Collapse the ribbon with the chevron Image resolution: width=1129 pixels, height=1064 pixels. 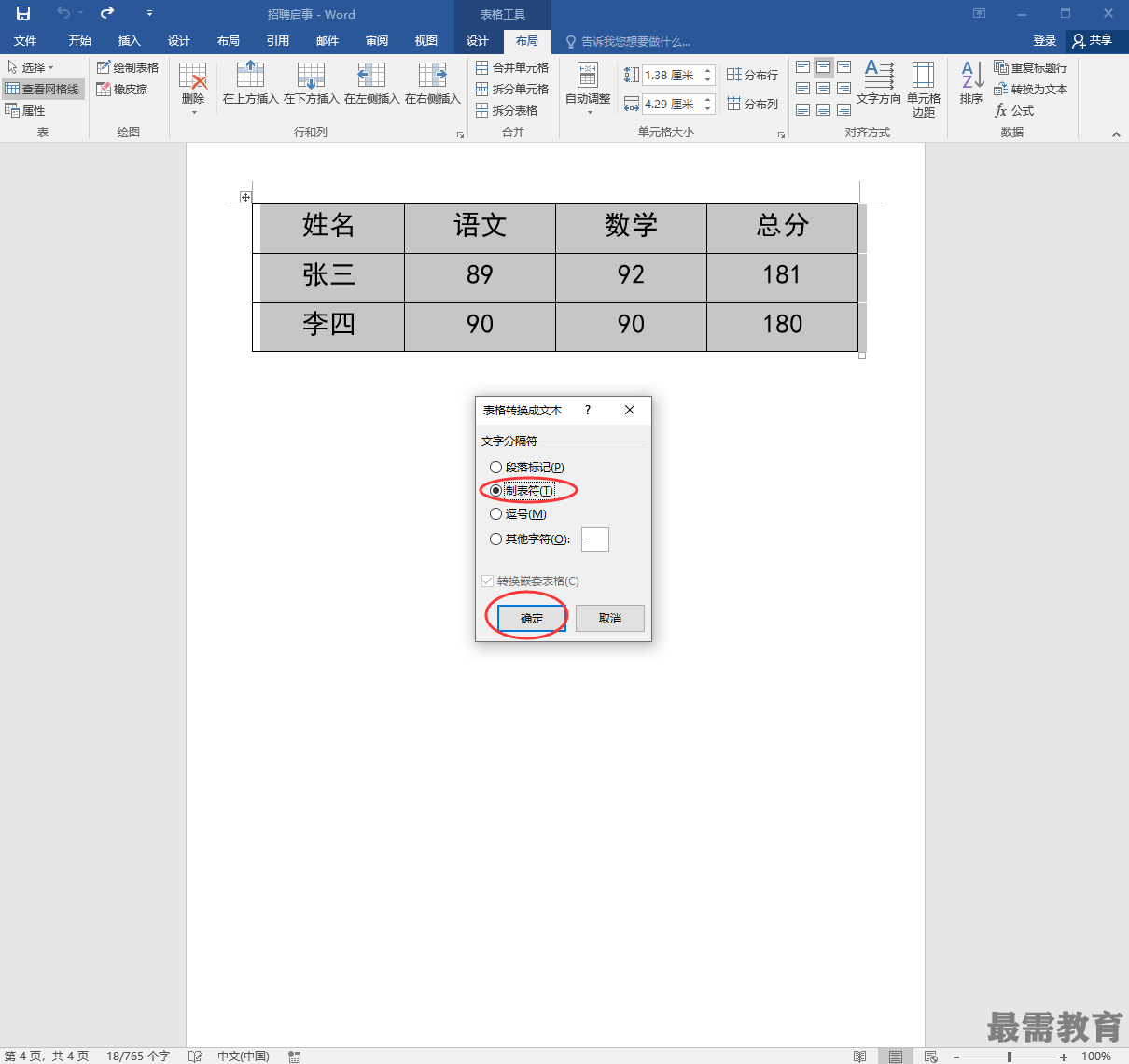[x=1116, y=134]
